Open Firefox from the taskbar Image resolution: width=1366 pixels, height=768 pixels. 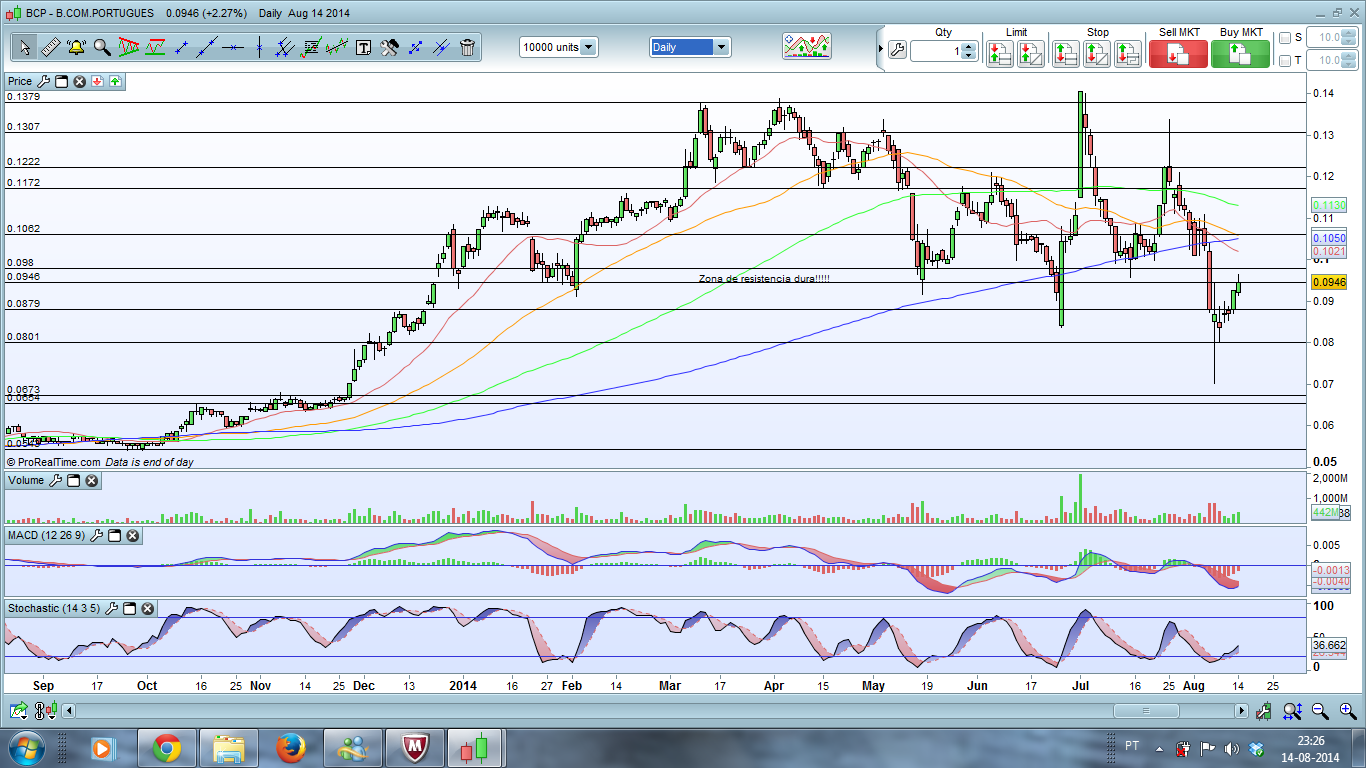(290, 748)
